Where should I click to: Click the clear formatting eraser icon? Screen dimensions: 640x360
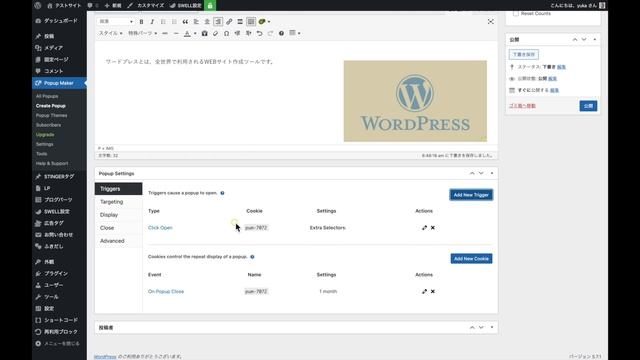(216, 33)
